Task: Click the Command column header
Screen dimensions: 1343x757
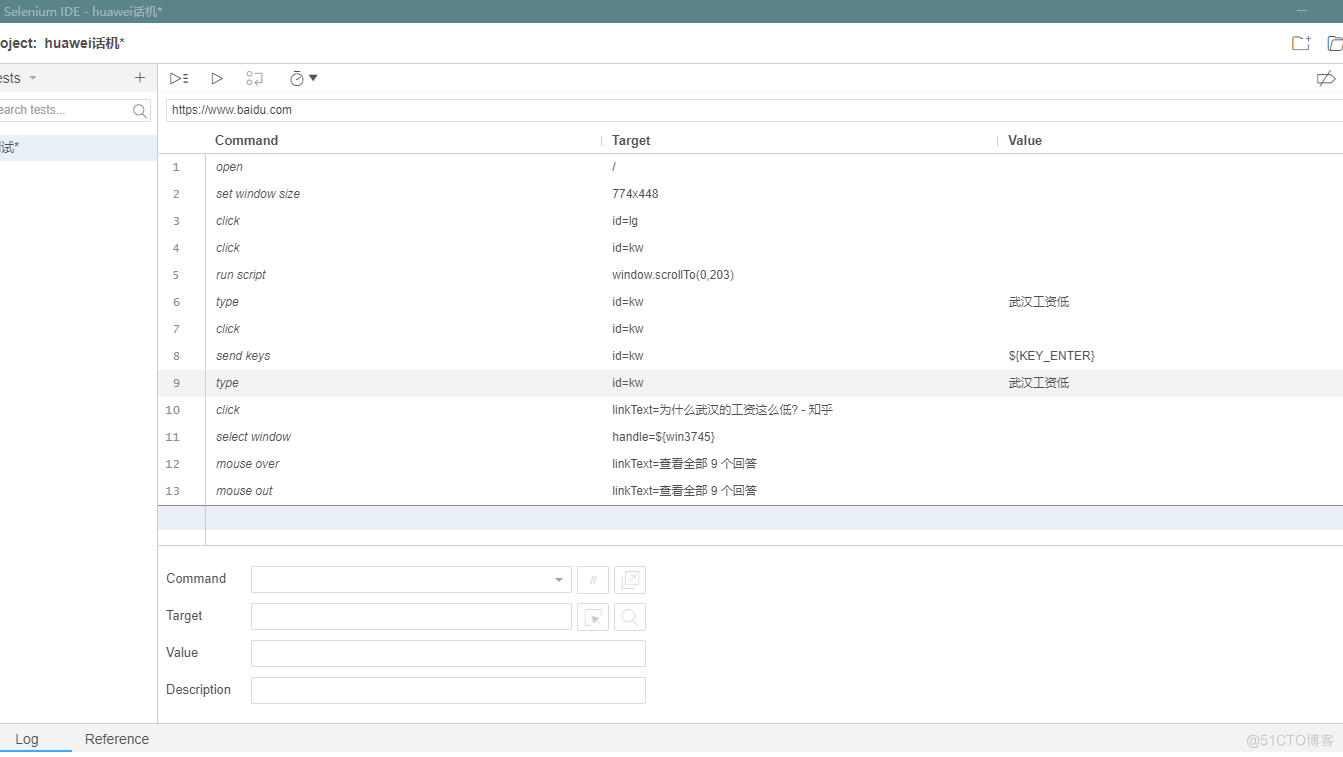Action: [x=246, y=140]
